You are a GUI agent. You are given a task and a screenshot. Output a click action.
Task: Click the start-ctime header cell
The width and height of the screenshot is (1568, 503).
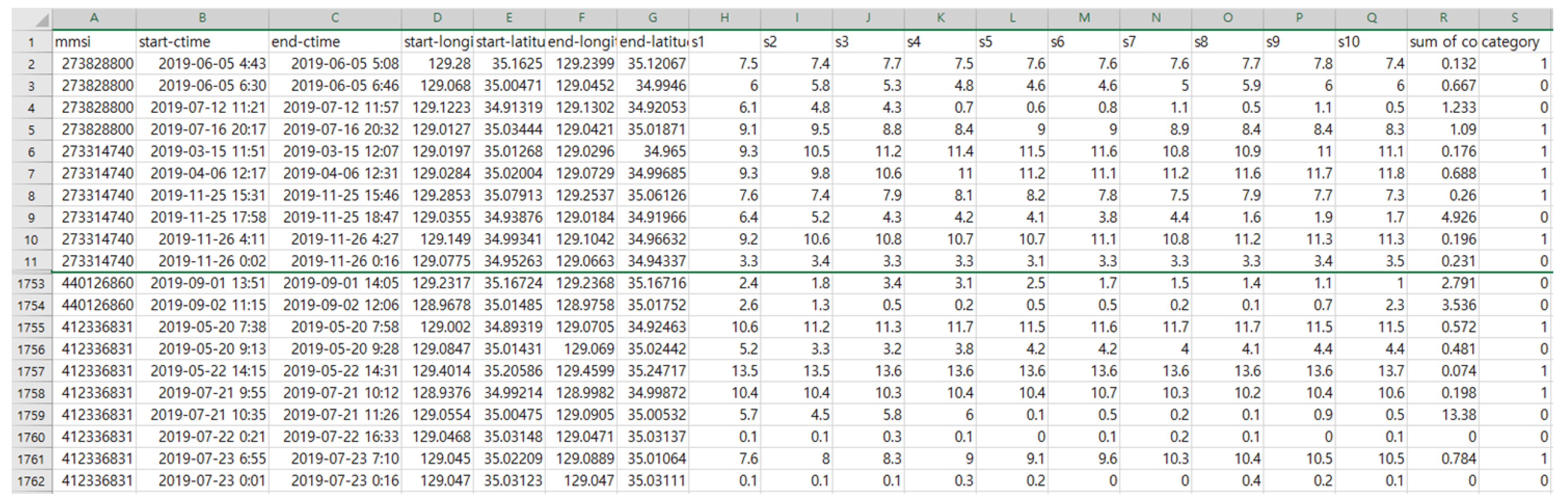click(202, 42)
